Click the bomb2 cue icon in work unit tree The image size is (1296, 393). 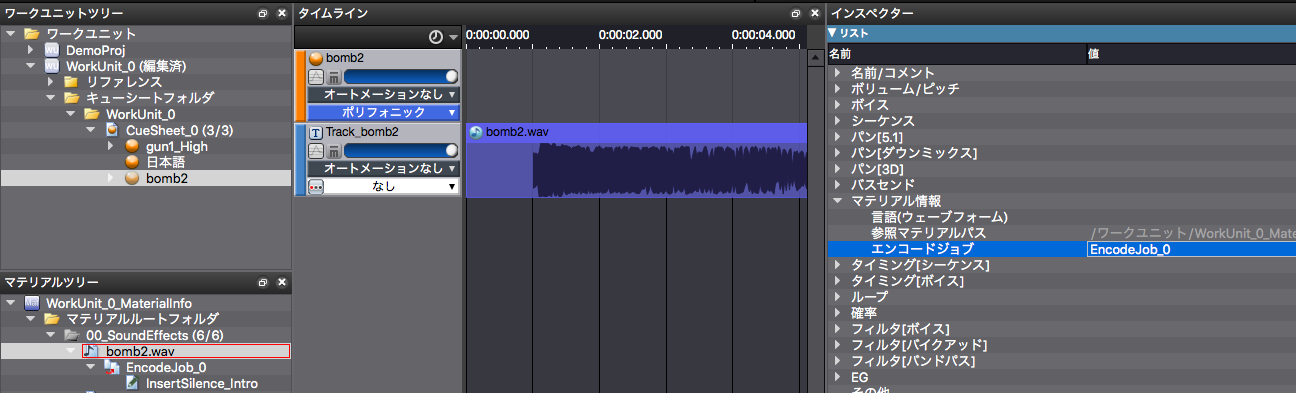pos(132,178)
